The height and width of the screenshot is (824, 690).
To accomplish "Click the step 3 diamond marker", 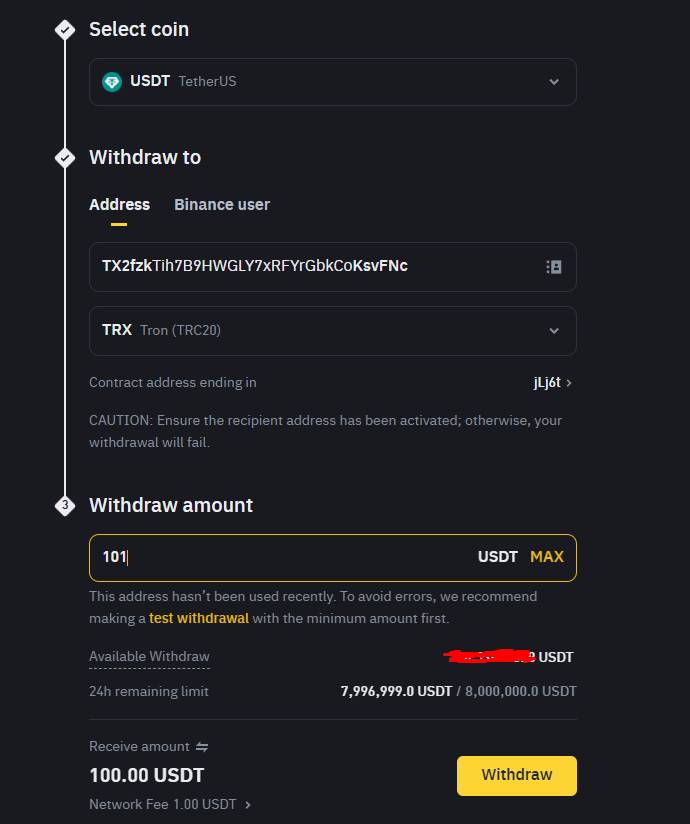I will pos(65,506).
